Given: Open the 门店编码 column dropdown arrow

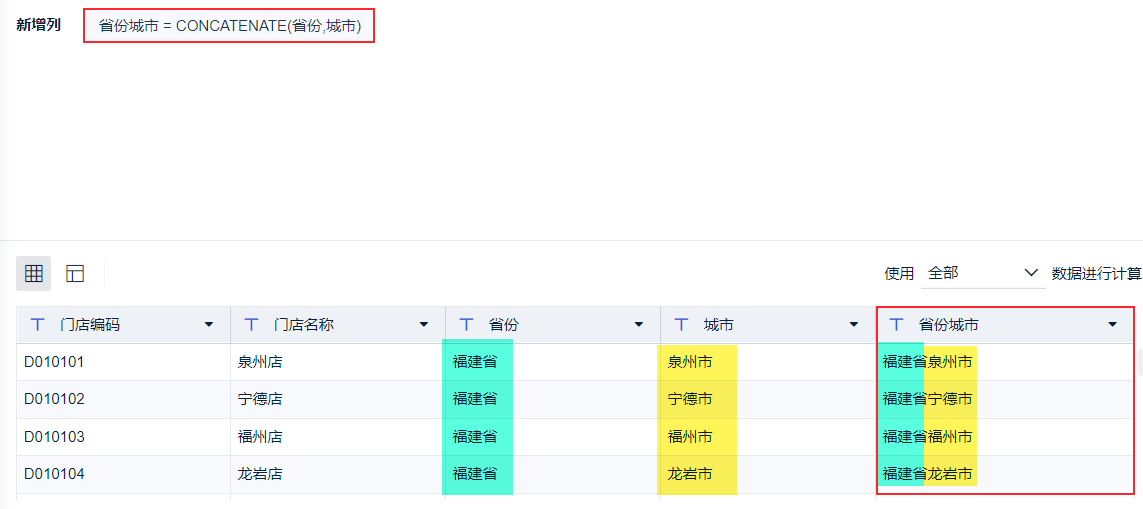Looking at the screenshot, I should pos(209,325).
